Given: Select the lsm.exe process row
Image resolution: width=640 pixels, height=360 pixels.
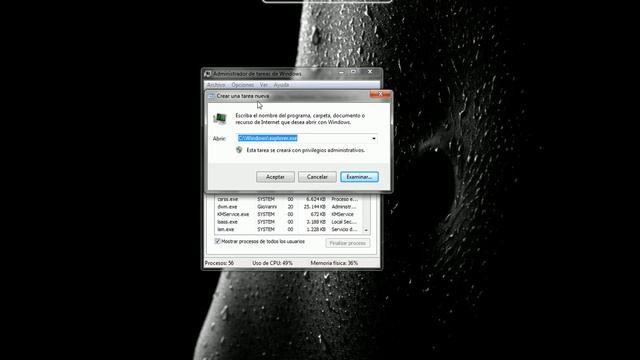Looking at the screenshot, I should coord(289,229).
